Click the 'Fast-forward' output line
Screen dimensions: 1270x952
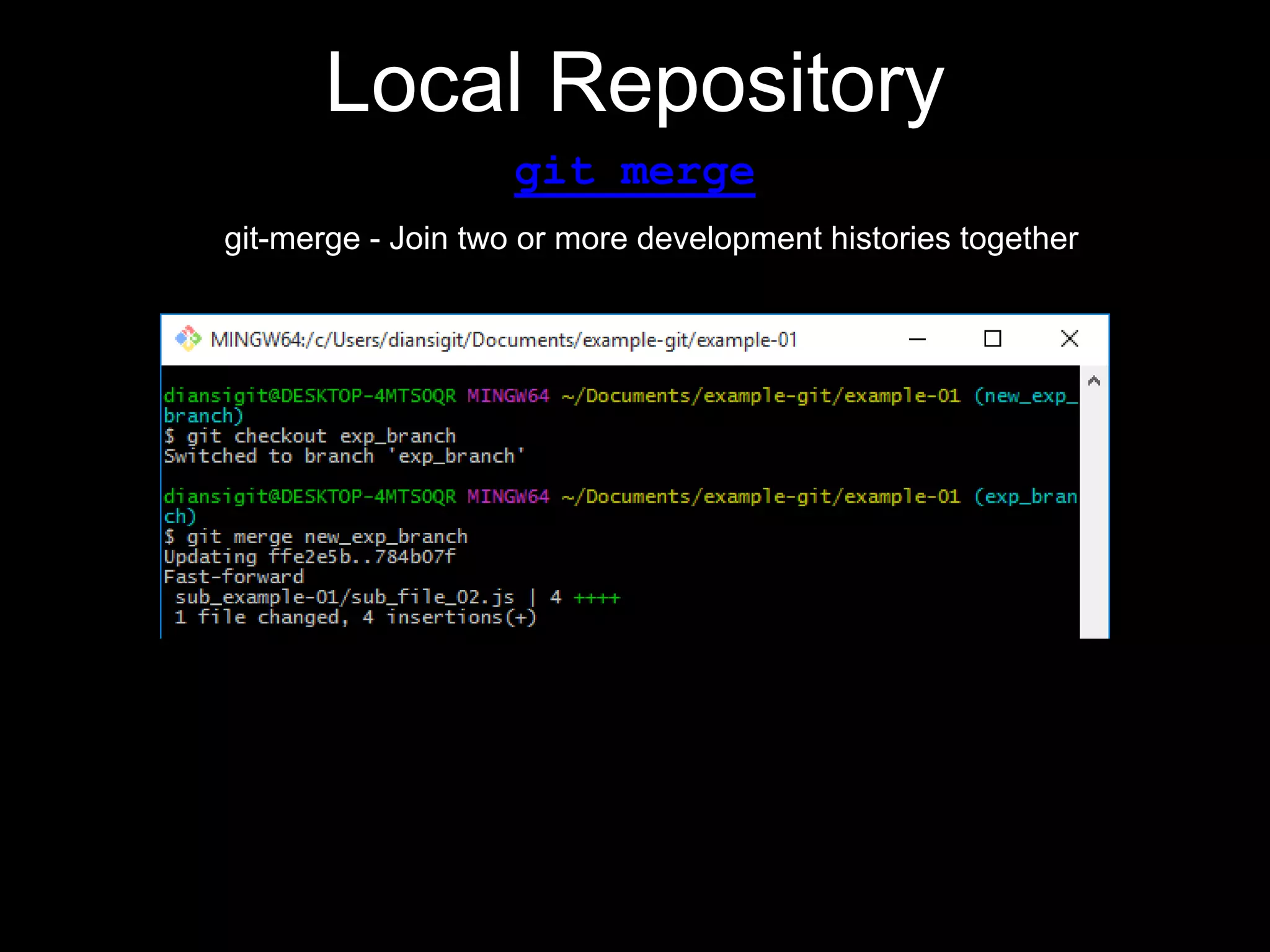click(234, 577)
